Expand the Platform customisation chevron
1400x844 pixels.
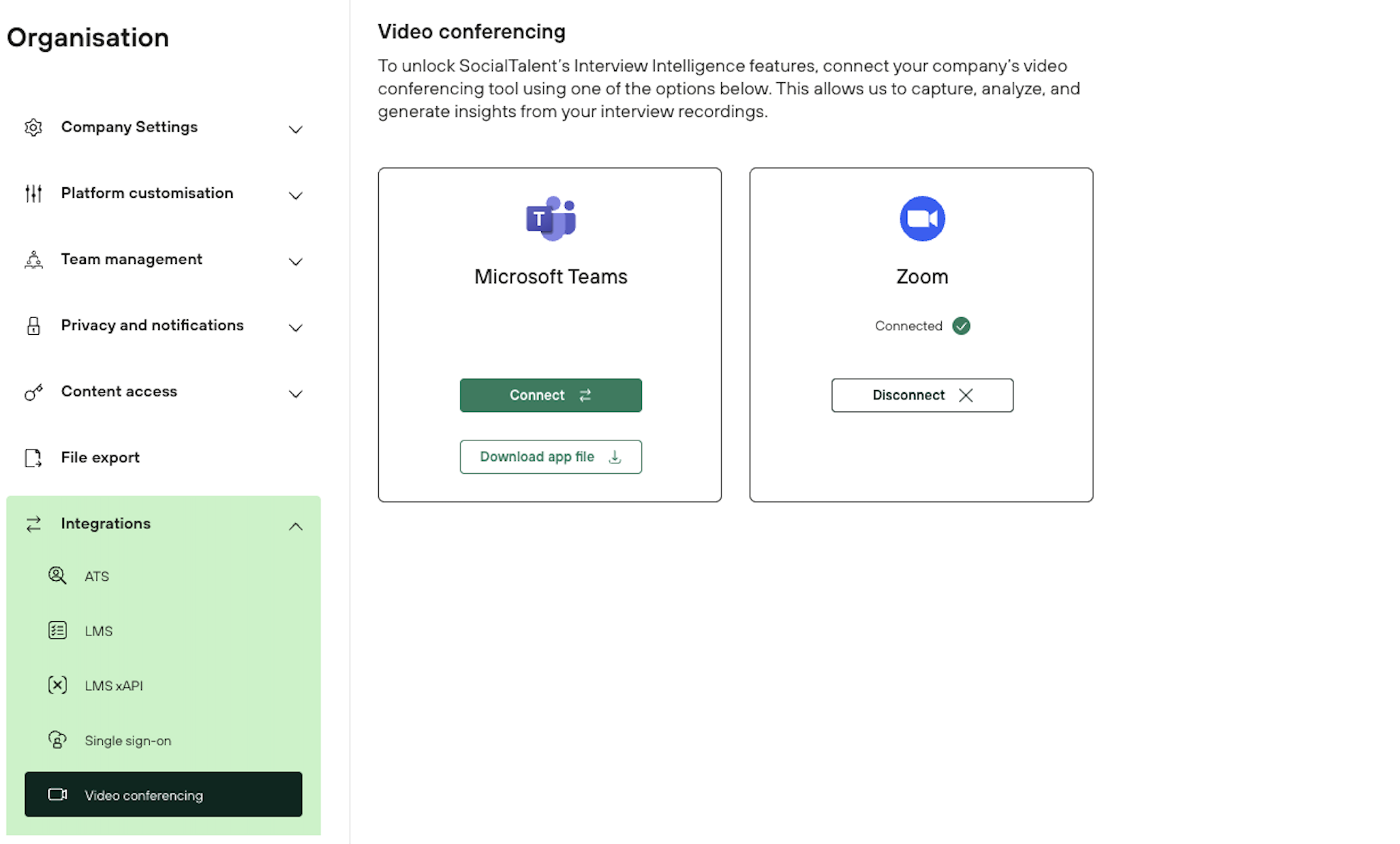point(296,195)
